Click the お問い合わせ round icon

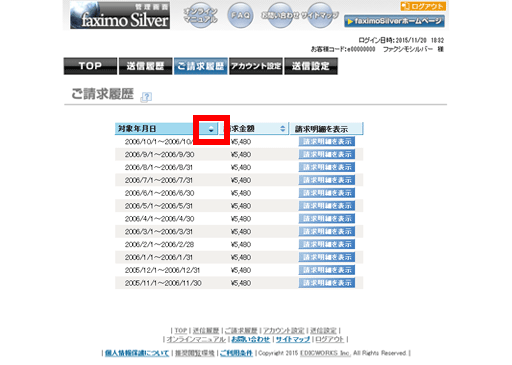[x=280, y=15]
